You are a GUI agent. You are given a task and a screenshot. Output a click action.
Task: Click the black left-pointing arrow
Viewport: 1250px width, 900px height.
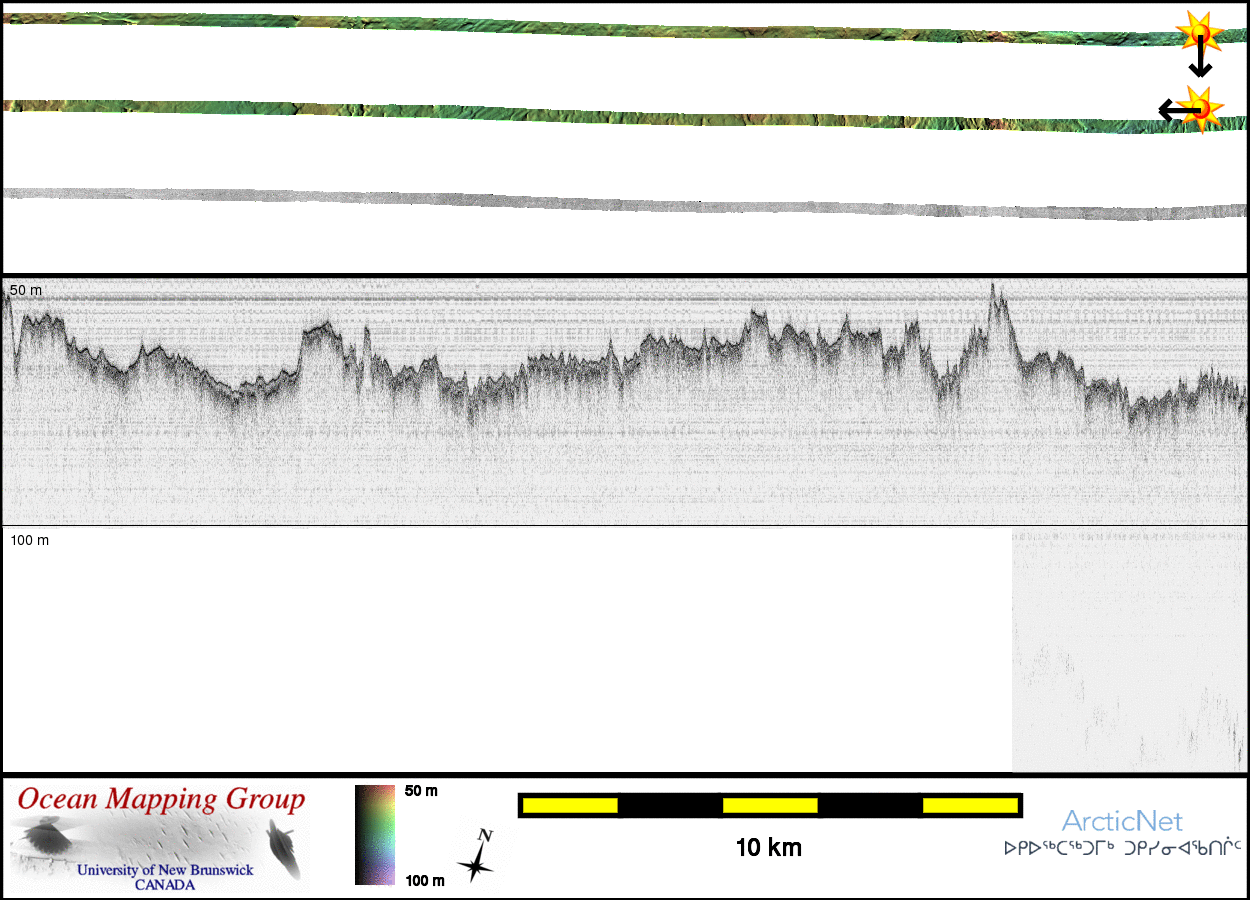pos(1174,110)
